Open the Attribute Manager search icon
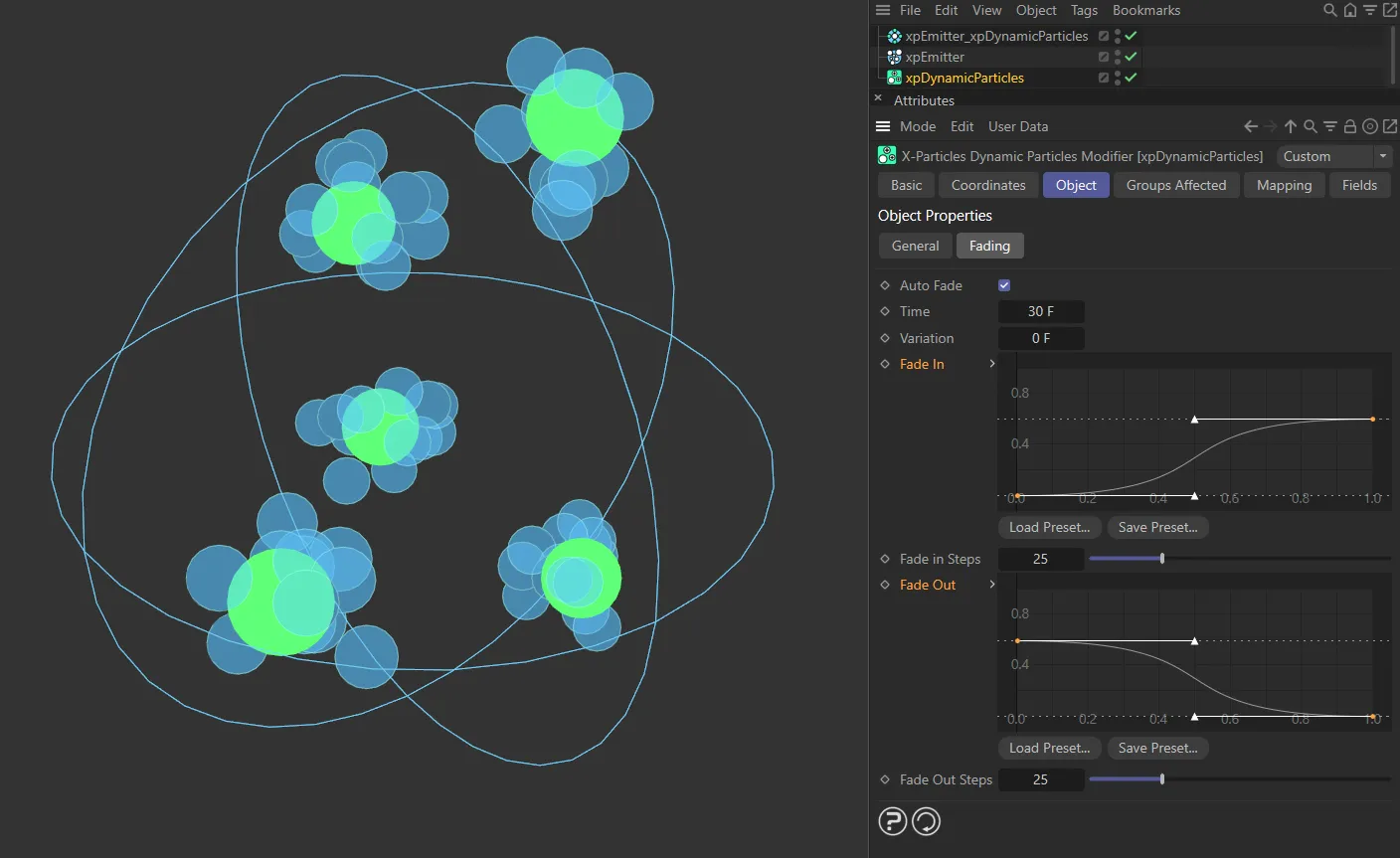Screen dimensions: 1400x858 pyautogui.click(x=1310, y=126)
